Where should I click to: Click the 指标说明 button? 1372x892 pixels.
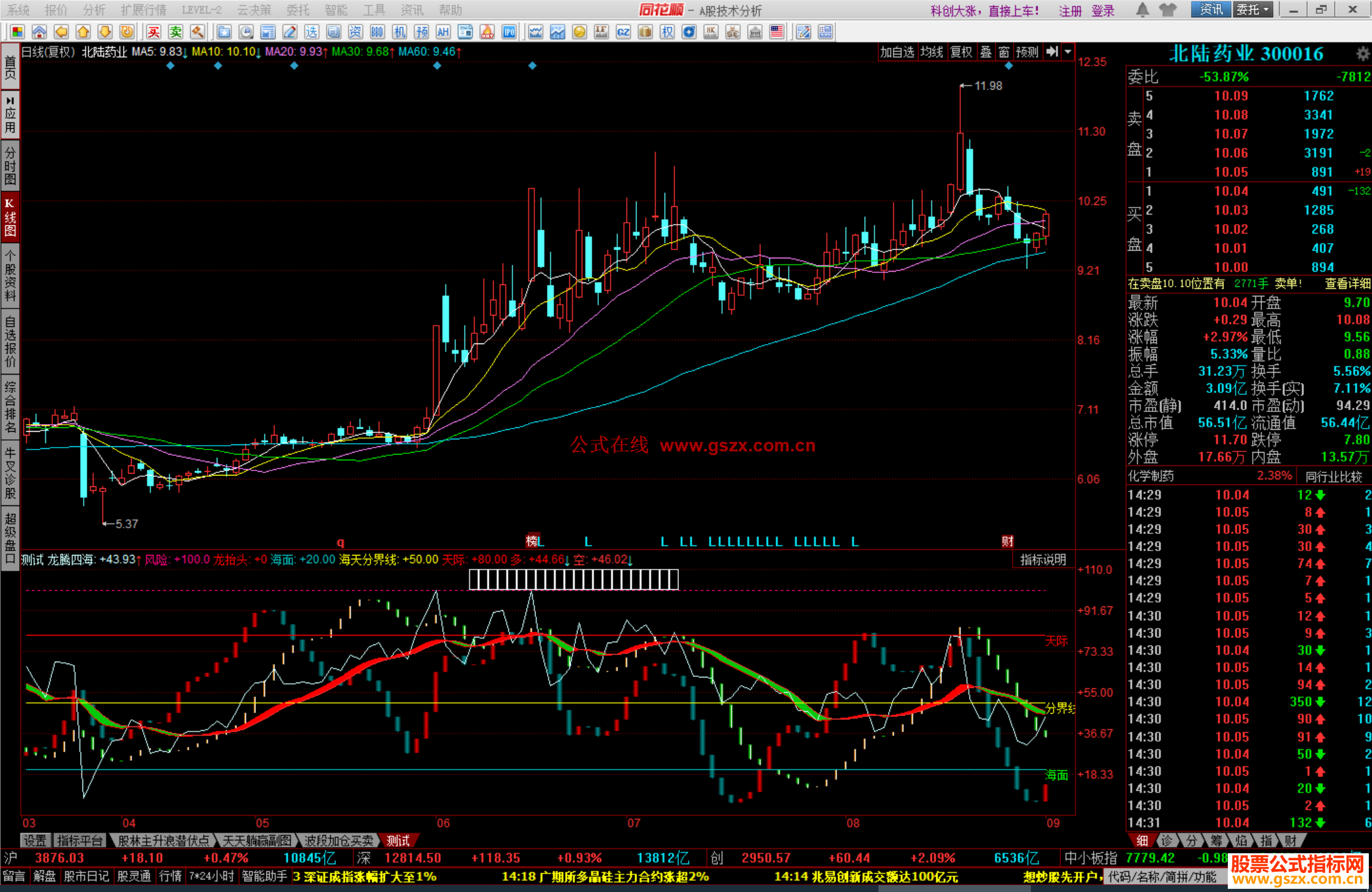1042,559
